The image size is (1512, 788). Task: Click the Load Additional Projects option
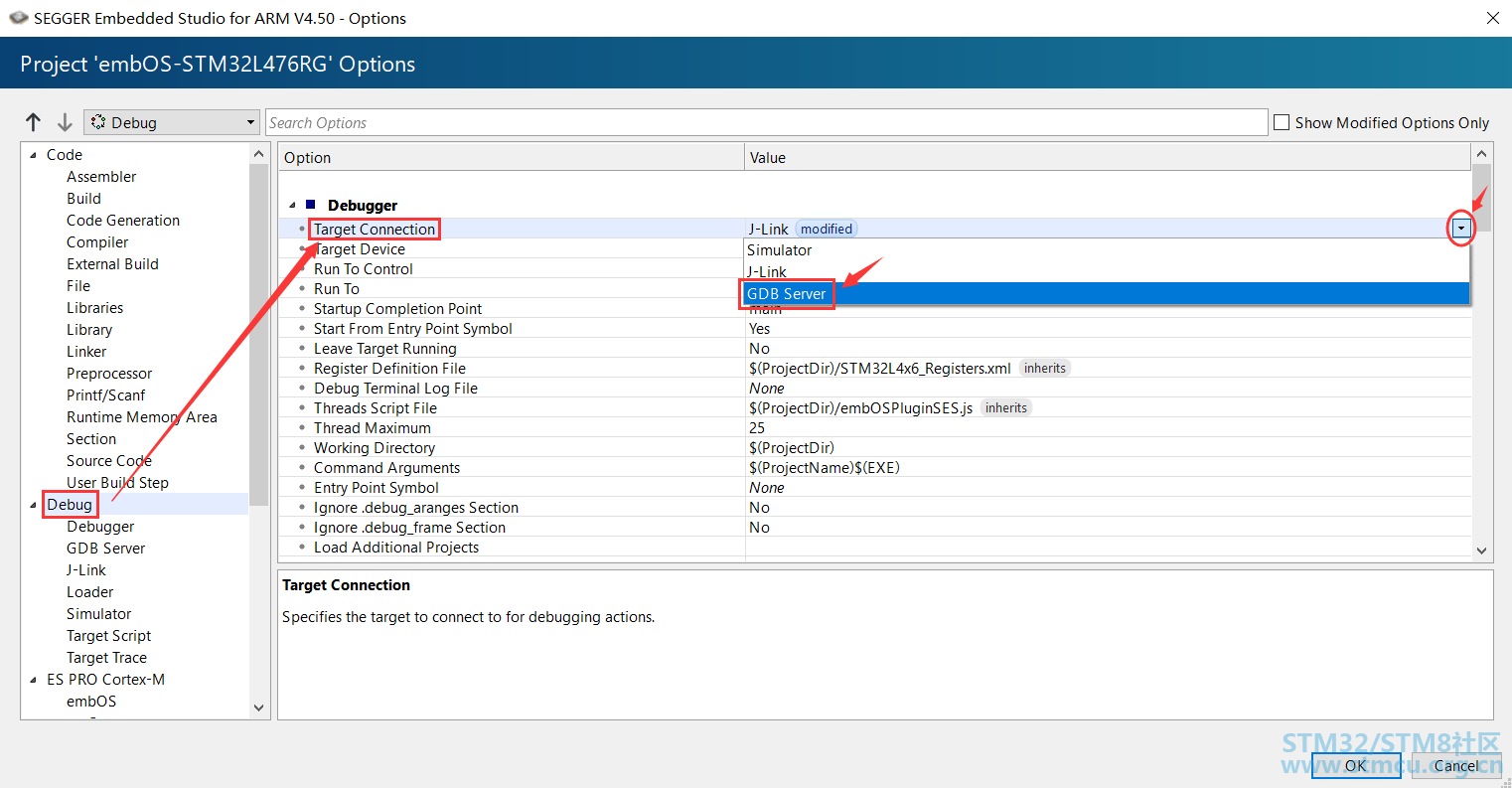(396, 548)
